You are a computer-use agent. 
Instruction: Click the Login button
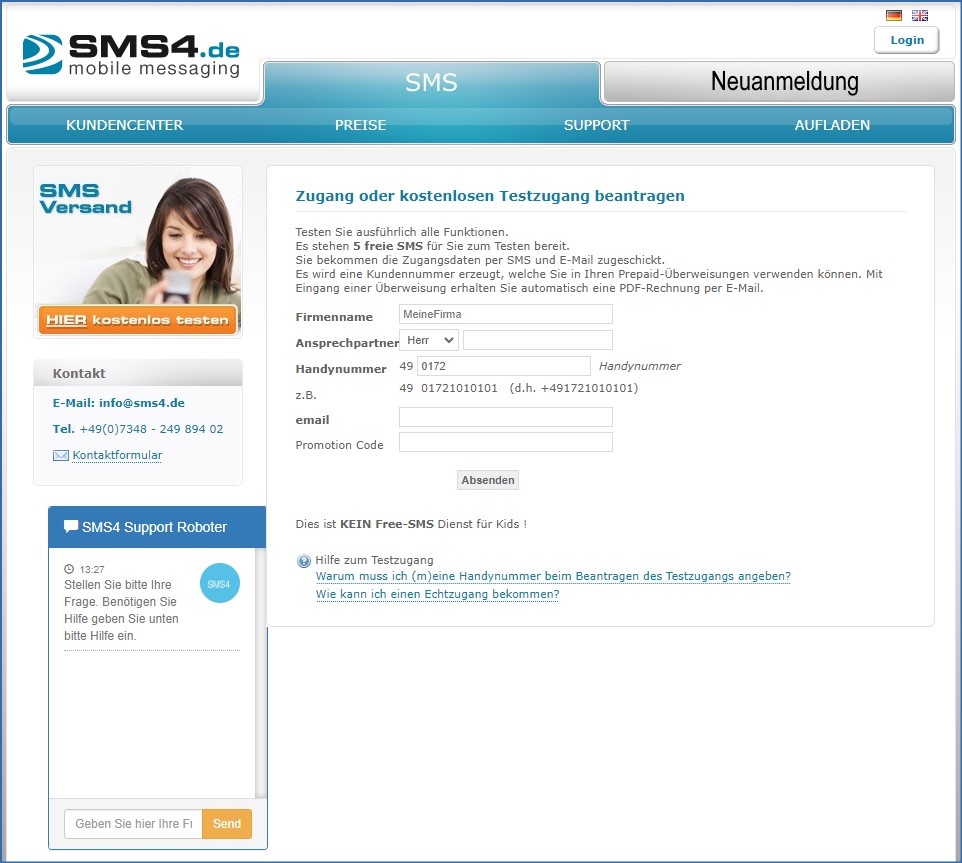pos(906,40)
